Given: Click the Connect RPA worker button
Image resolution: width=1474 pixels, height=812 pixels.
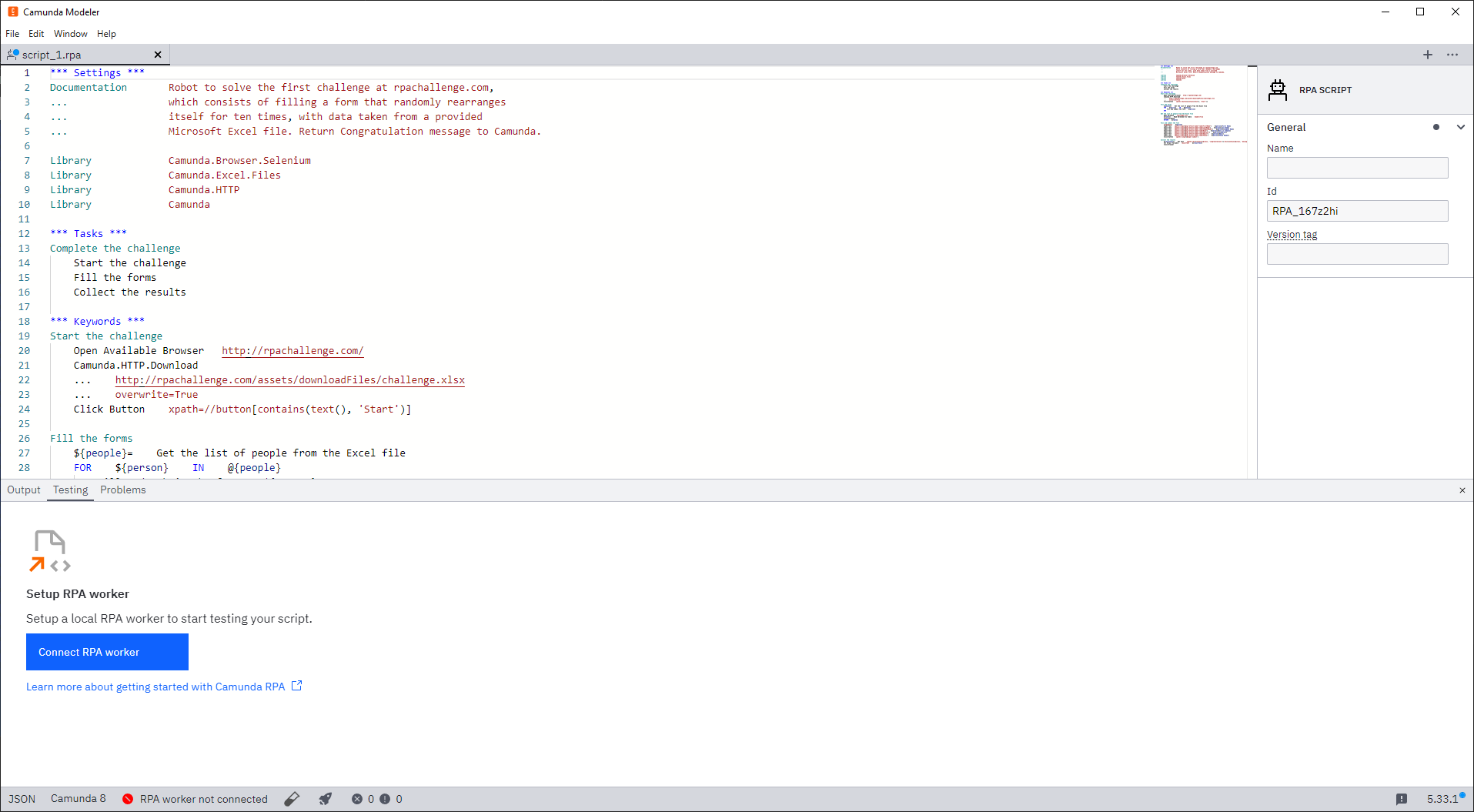Looking at the screenshot, I should 107,652.
